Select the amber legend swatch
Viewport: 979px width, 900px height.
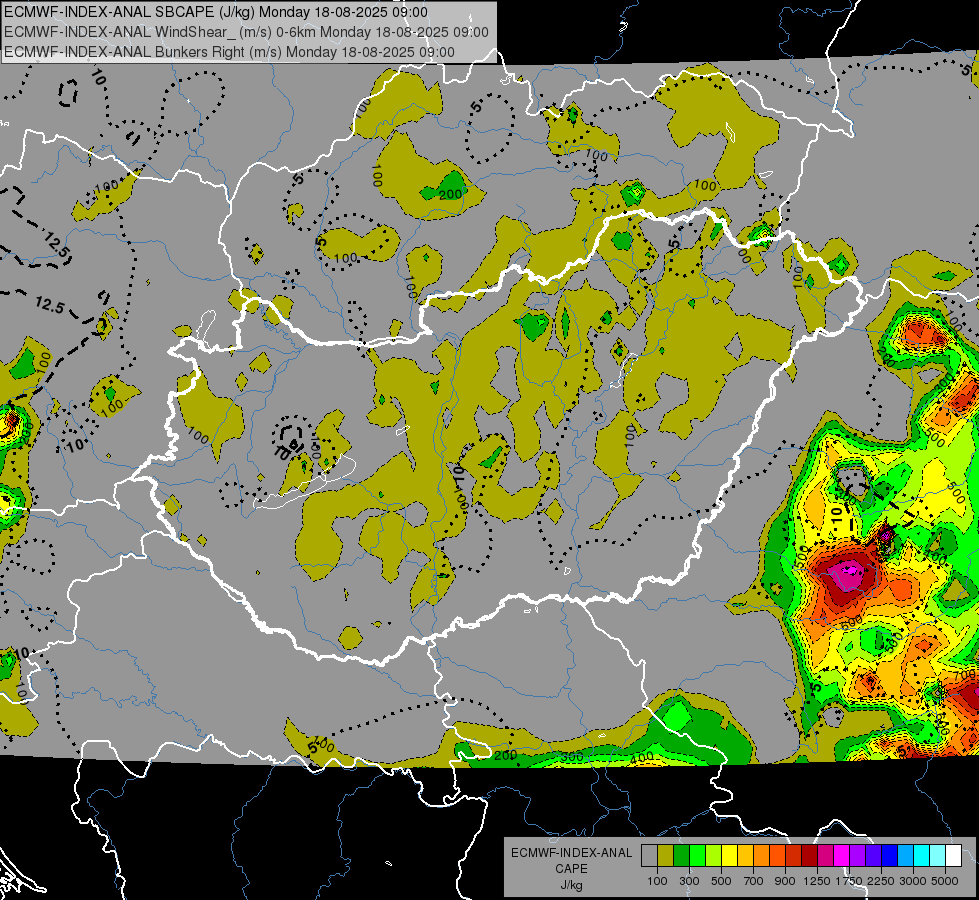pyautogui.click(x=745, y=856)
